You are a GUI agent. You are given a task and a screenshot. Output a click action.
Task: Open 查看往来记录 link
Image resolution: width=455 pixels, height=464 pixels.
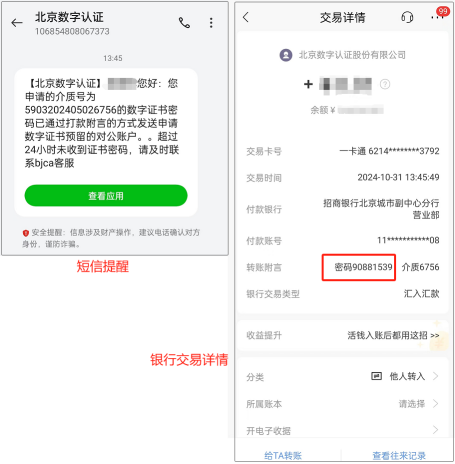399,455
